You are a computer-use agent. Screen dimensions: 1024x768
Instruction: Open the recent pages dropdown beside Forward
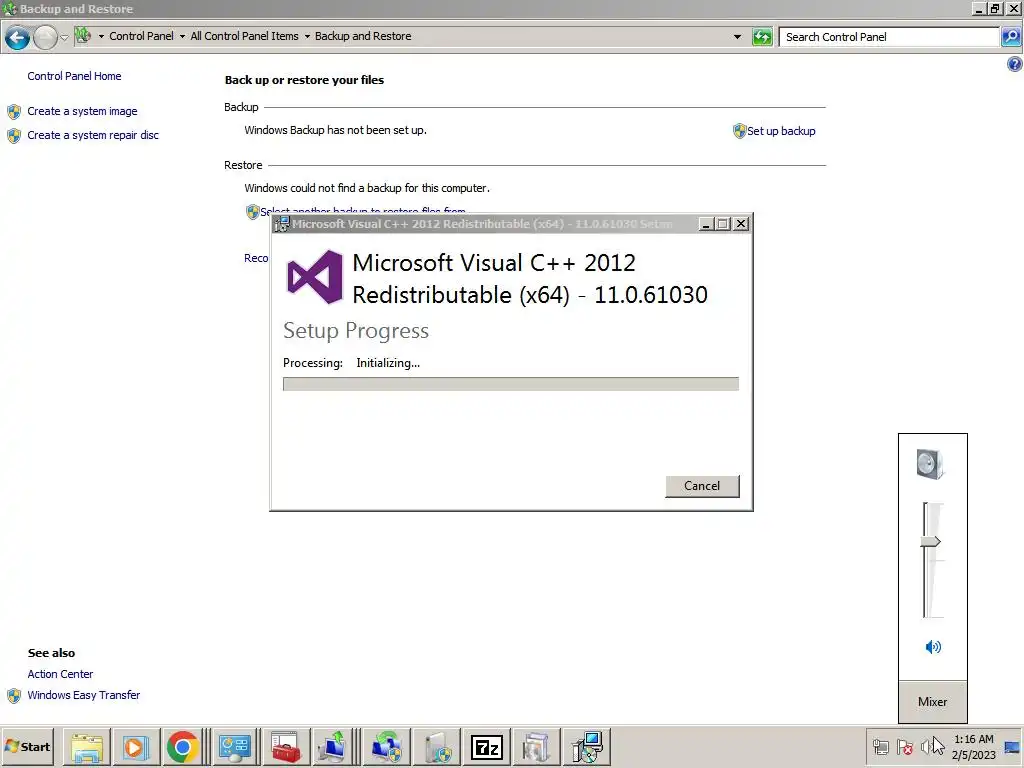pos(64,37)
